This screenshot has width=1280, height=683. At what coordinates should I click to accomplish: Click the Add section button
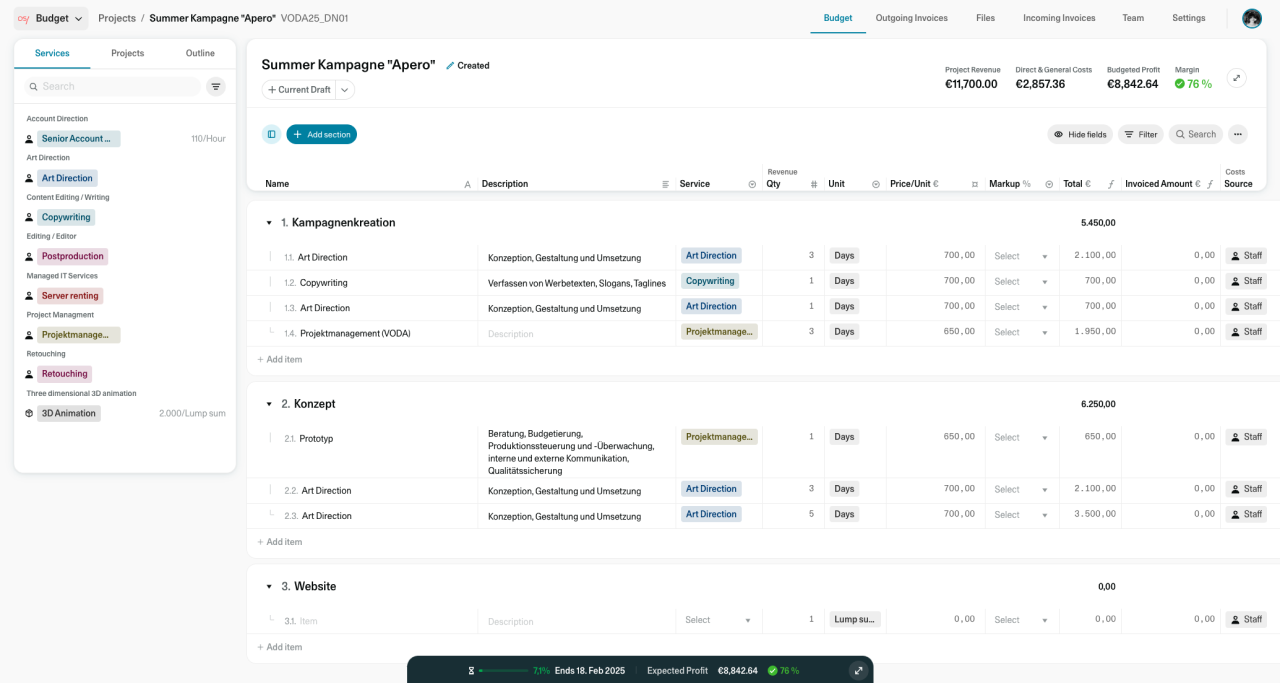321,134
